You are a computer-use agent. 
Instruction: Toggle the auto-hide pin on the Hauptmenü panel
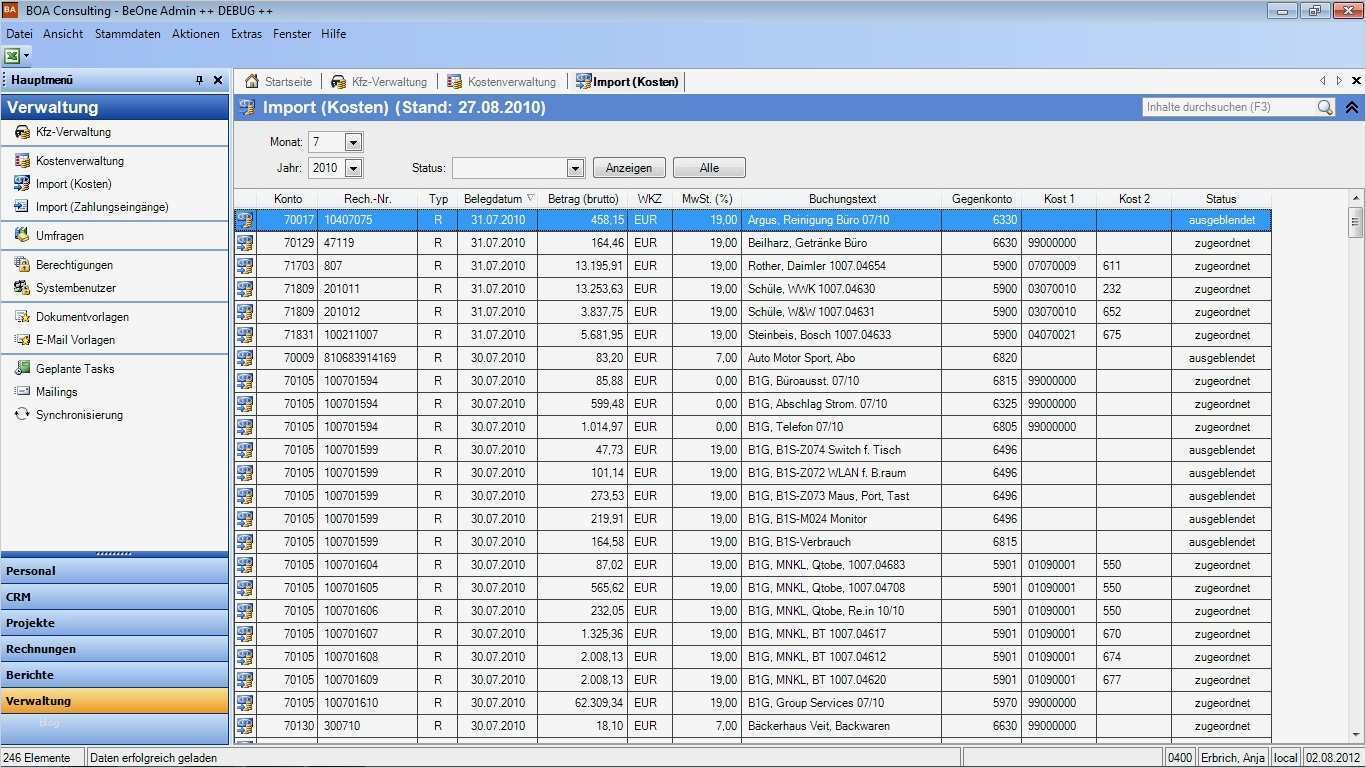click(x=199, y=80)
